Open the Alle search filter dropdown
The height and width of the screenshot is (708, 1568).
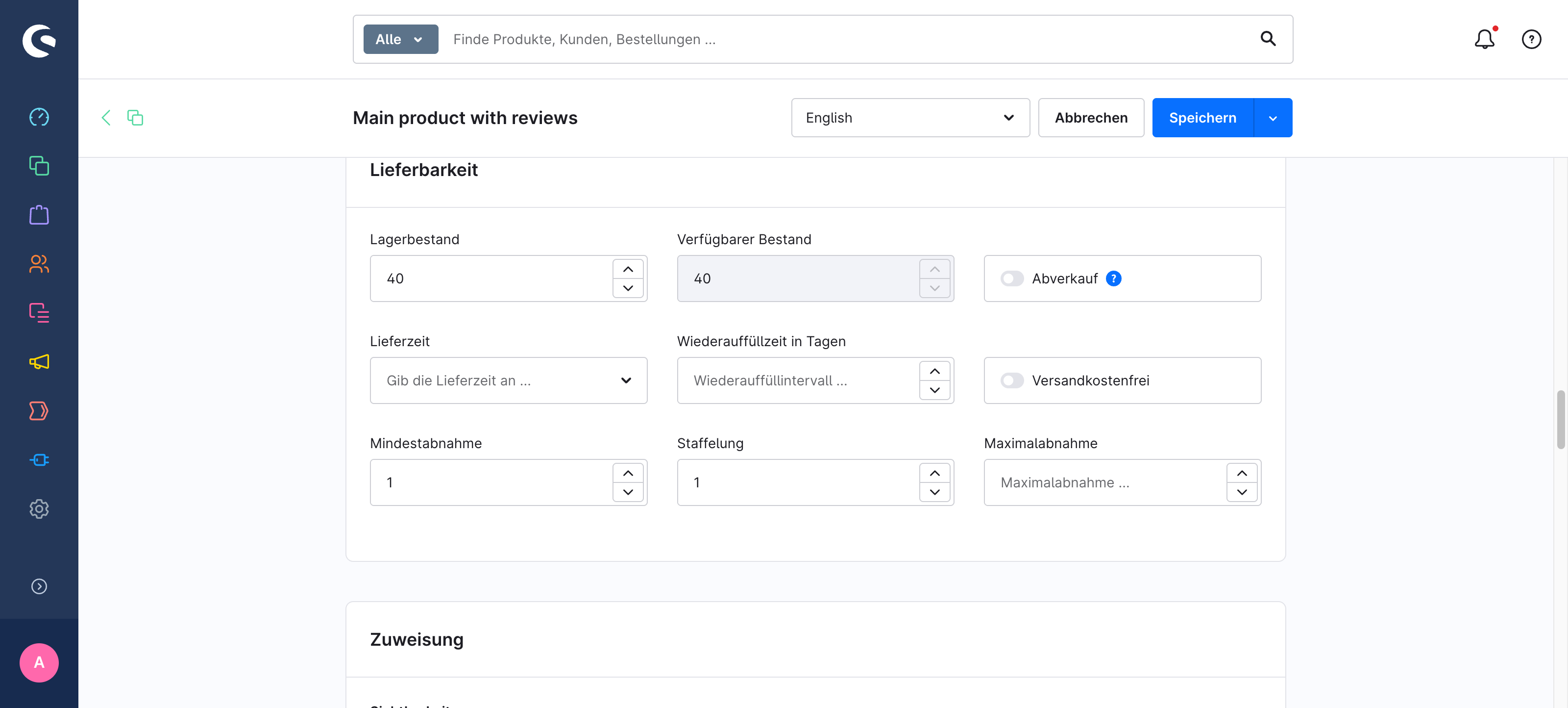pyautogui.click(x=400, y=39)
